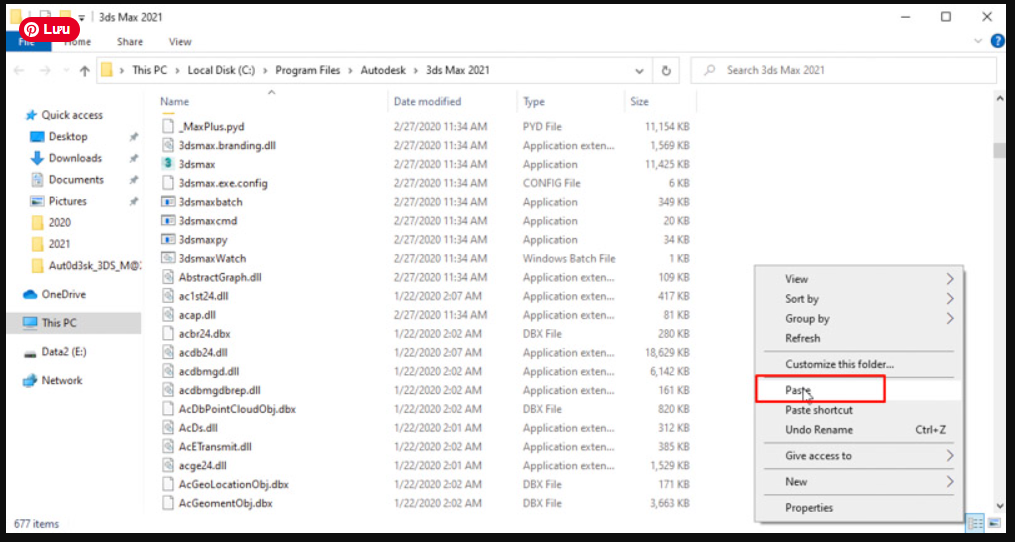Collapse the ribbon using the chevron
The height and width of the screenshot is (542, 1015).
[978, 42]
